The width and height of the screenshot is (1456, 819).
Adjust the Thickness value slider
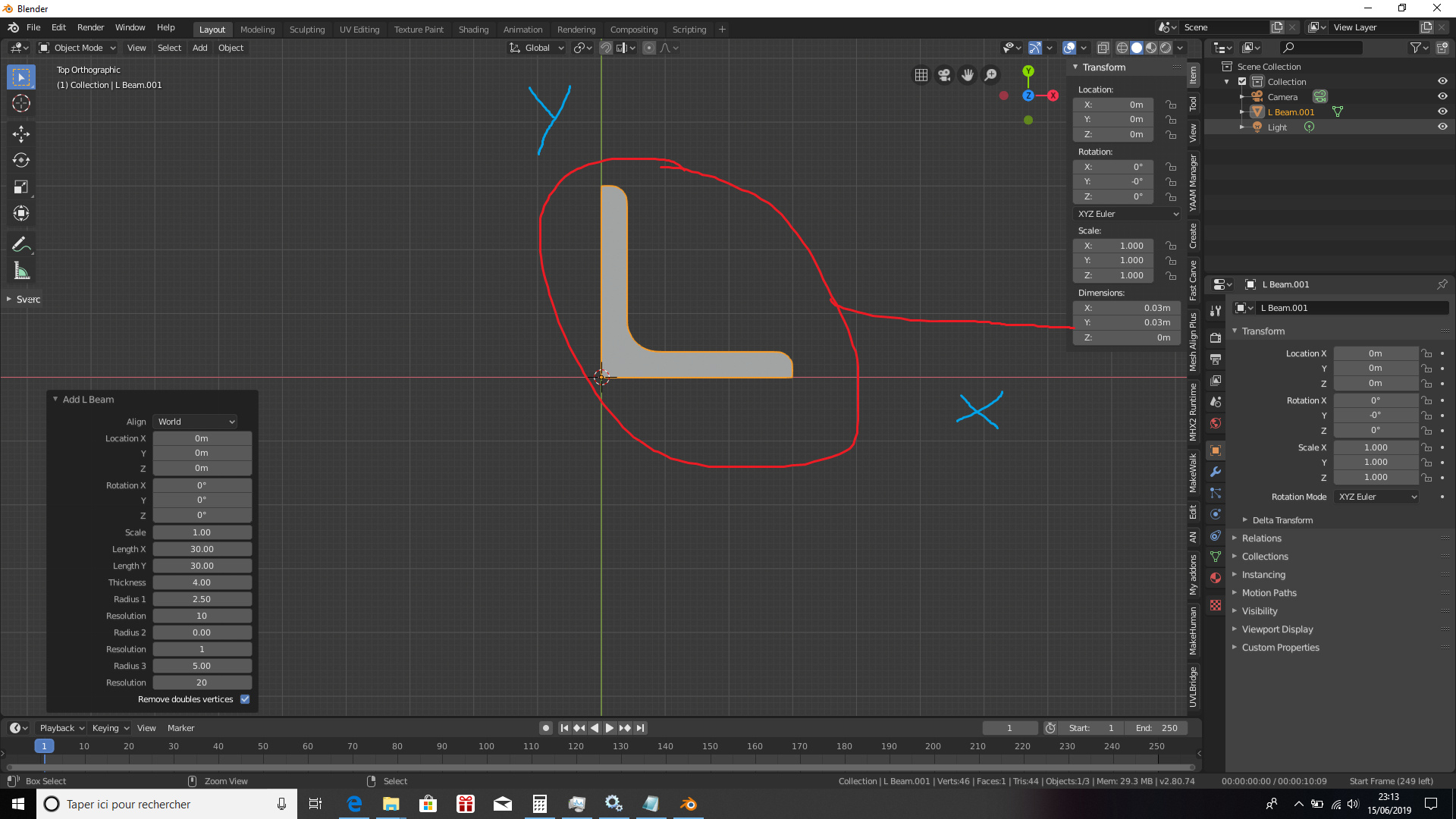[x=202, y=582]
